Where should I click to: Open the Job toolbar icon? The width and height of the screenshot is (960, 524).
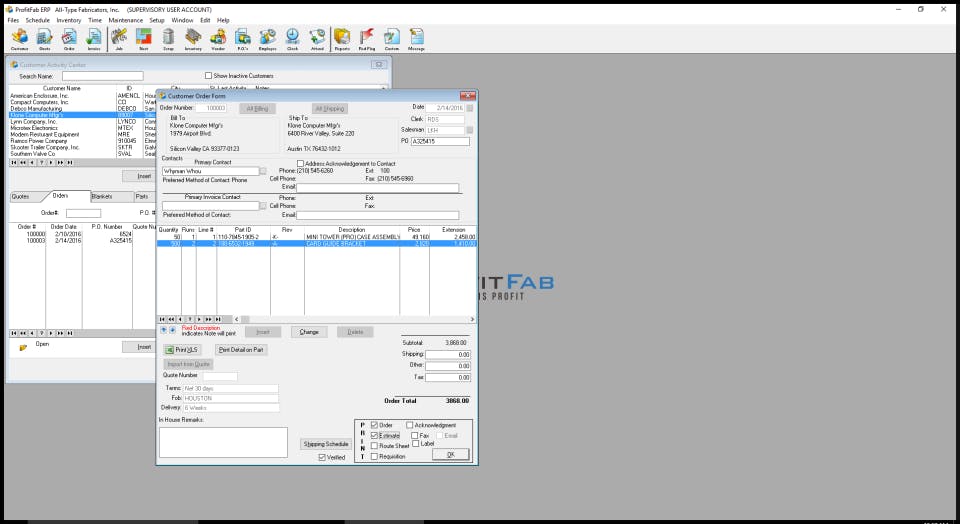(119, 39)
